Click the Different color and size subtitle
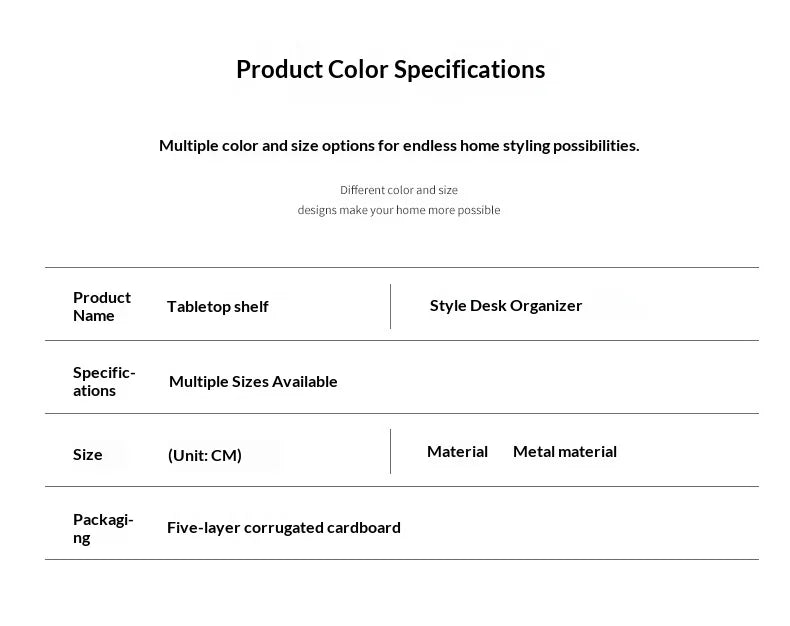The image size is (790, 626). [399, 190]
